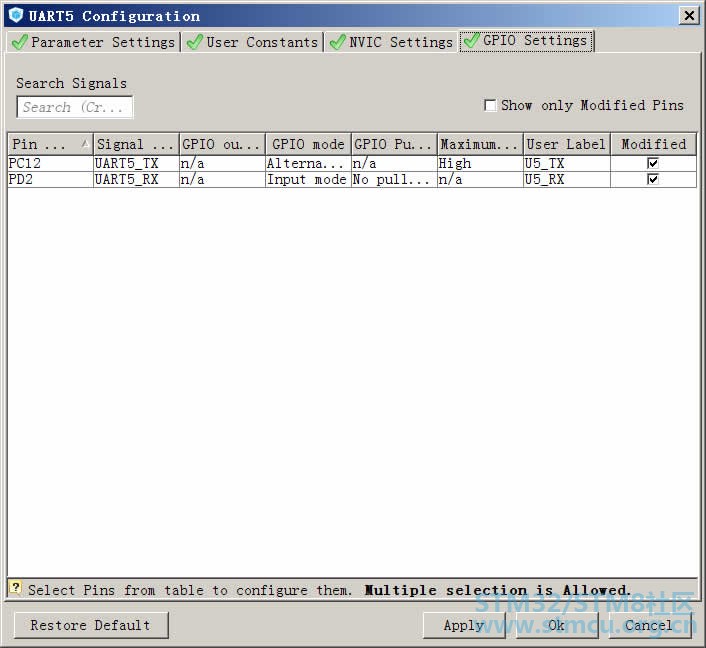
Task: Click the GPIO mode column header
Action: [x=308, y=144]
